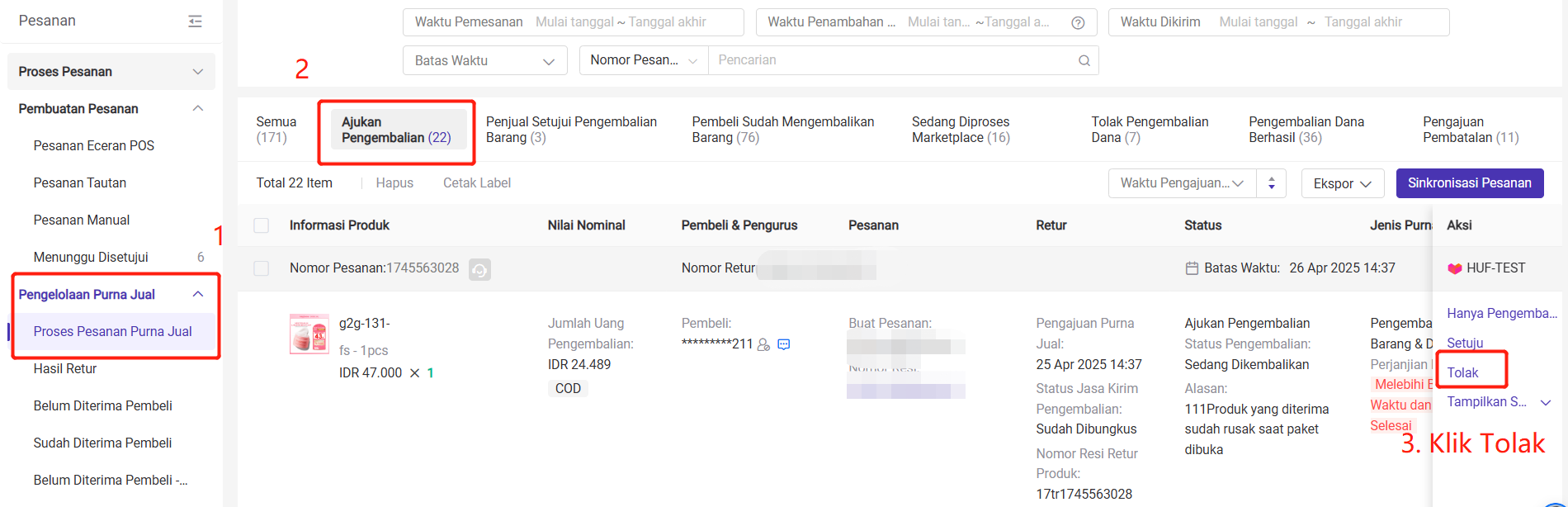This screenshot has width=1568, height=507.
Task: Click the help icon in Waktu Penambahan
Action: 1078,22
